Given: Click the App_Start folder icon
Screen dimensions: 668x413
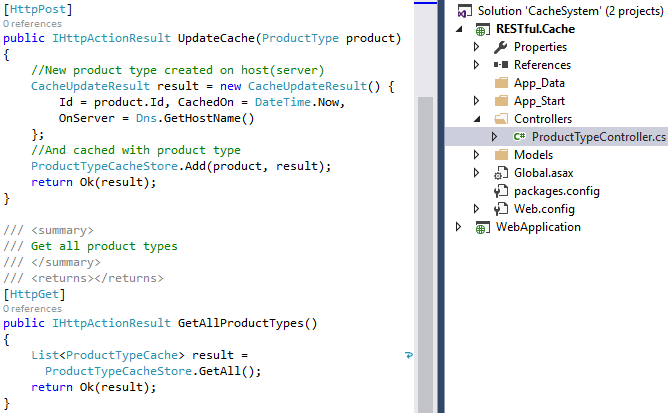Looking at the screenshot, I should point(501,101).
